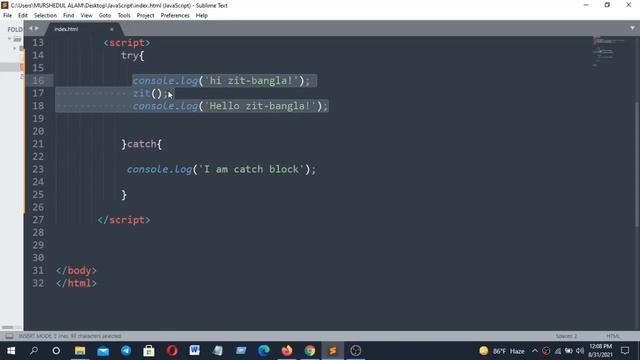Click the closing </body> tag
The width and height of the screenshot is (640, 360).
pyautogui.click(x=76, y=271)
